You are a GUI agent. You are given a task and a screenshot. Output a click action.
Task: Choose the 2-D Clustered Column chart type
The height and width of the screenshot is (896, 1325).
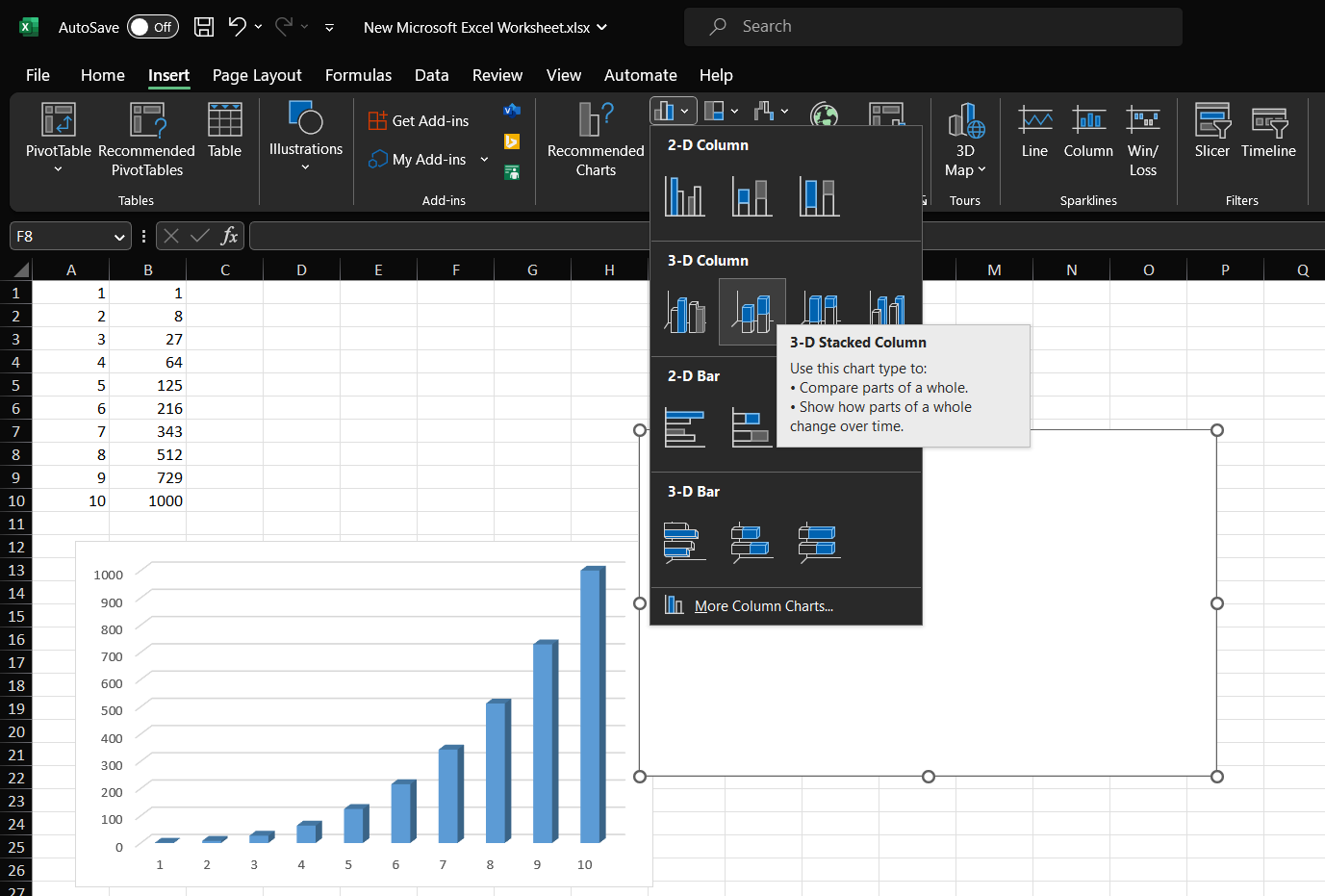tap(684, 196)
